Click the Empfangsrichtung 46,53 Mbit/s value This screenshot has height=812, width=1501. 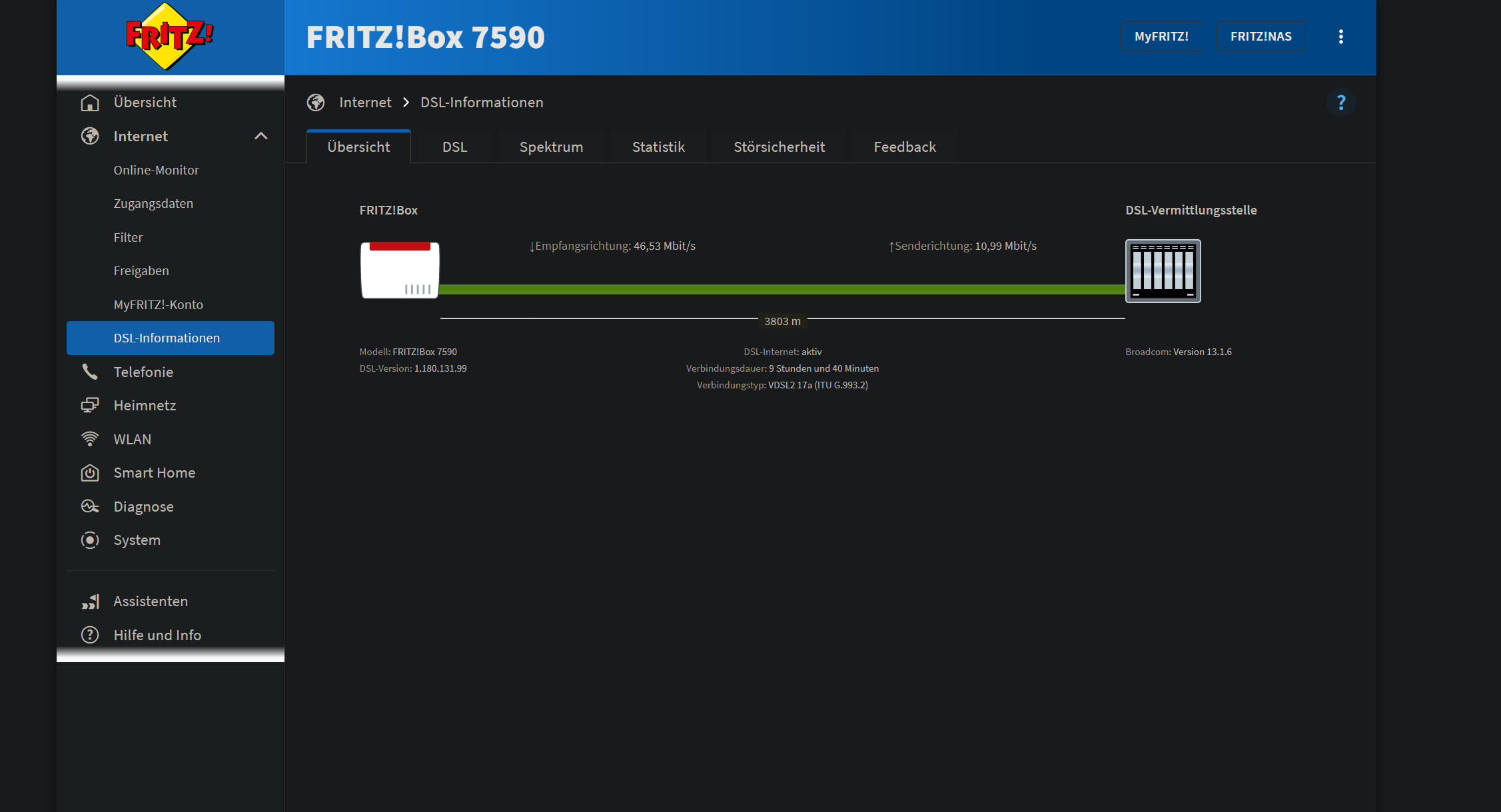pos(664,246)
